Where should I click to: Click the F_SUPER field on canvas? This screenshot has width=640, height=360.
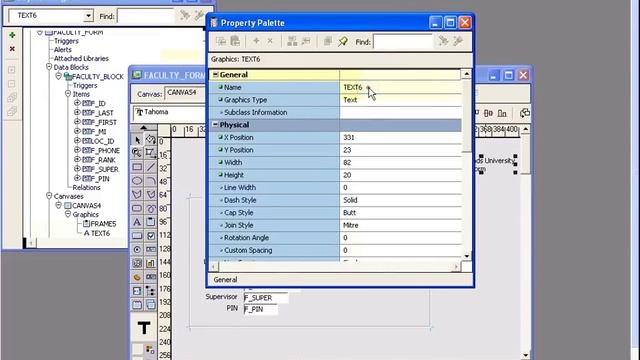266,298
